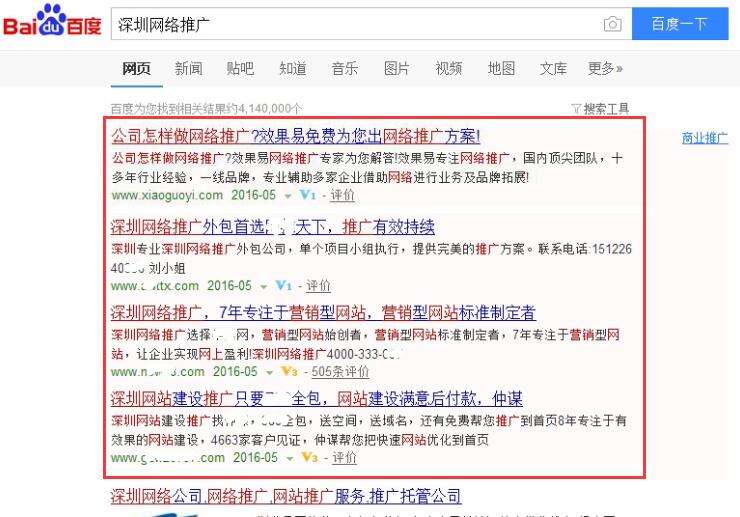Click snippet text 联系电话:151226

pyautogui.click(x=585, y=249)
